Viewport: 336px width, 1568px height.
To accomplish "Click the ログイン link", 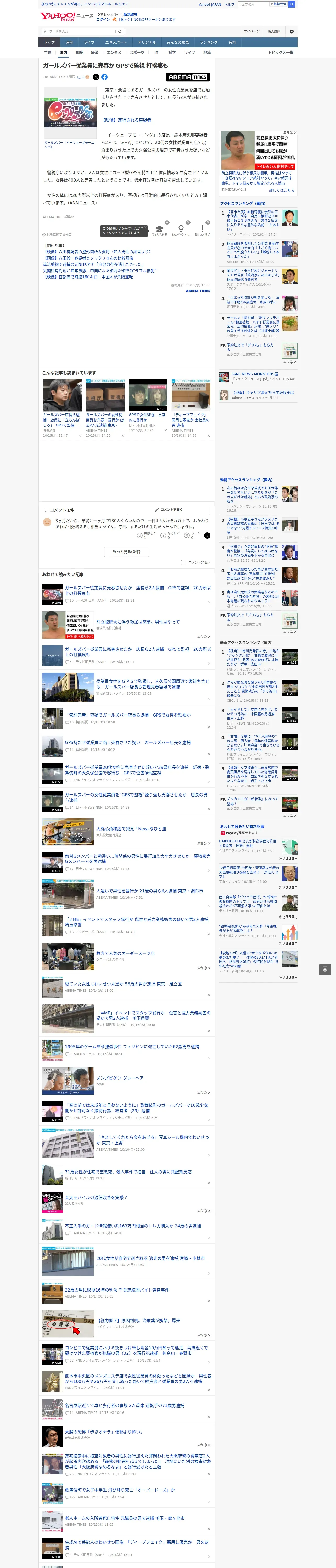I will (x=103, y=20).
